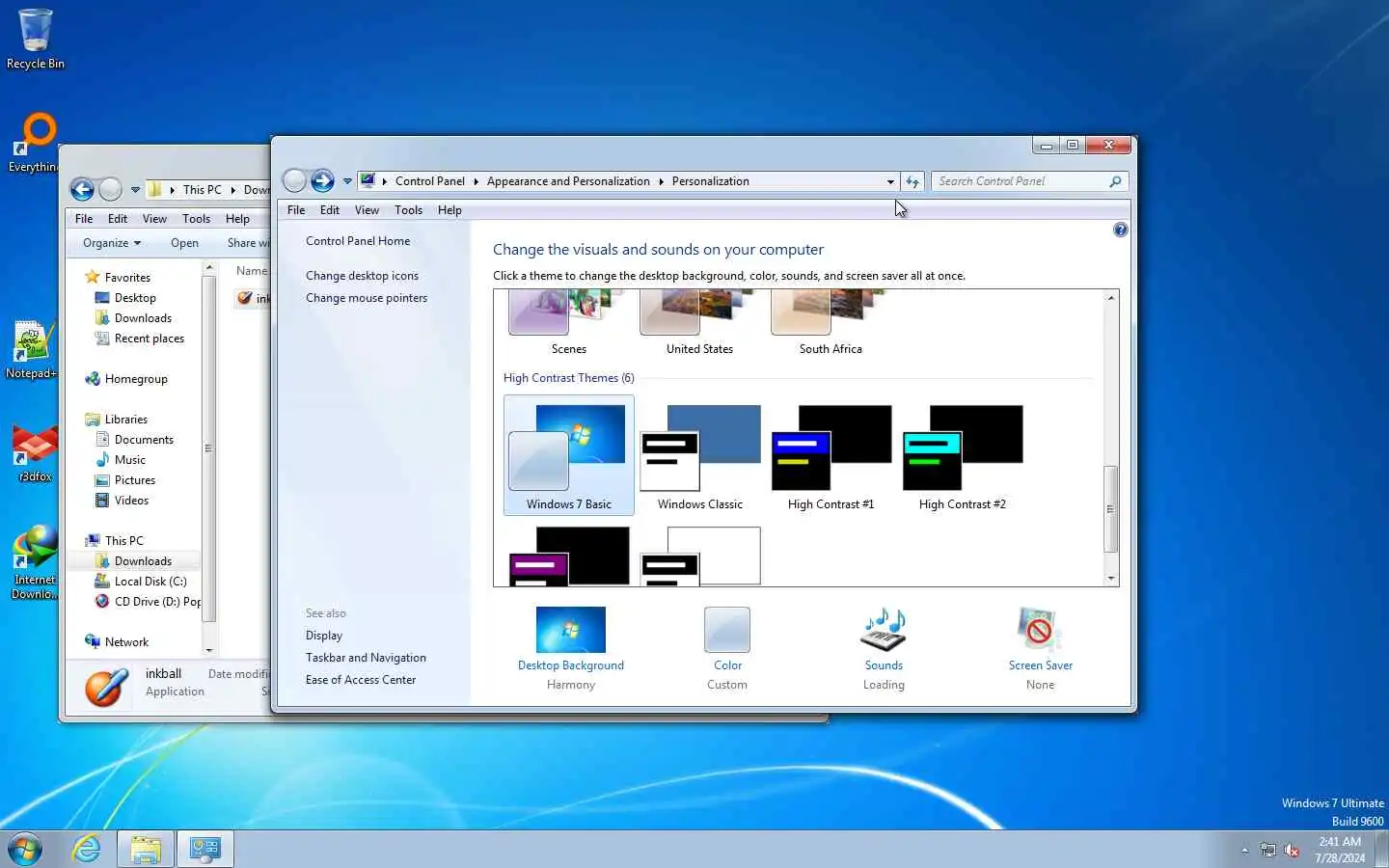This screenshot has width=1389, height=868.
Task: Open the Help menu in Personalization window
Action: click(449, 210)
